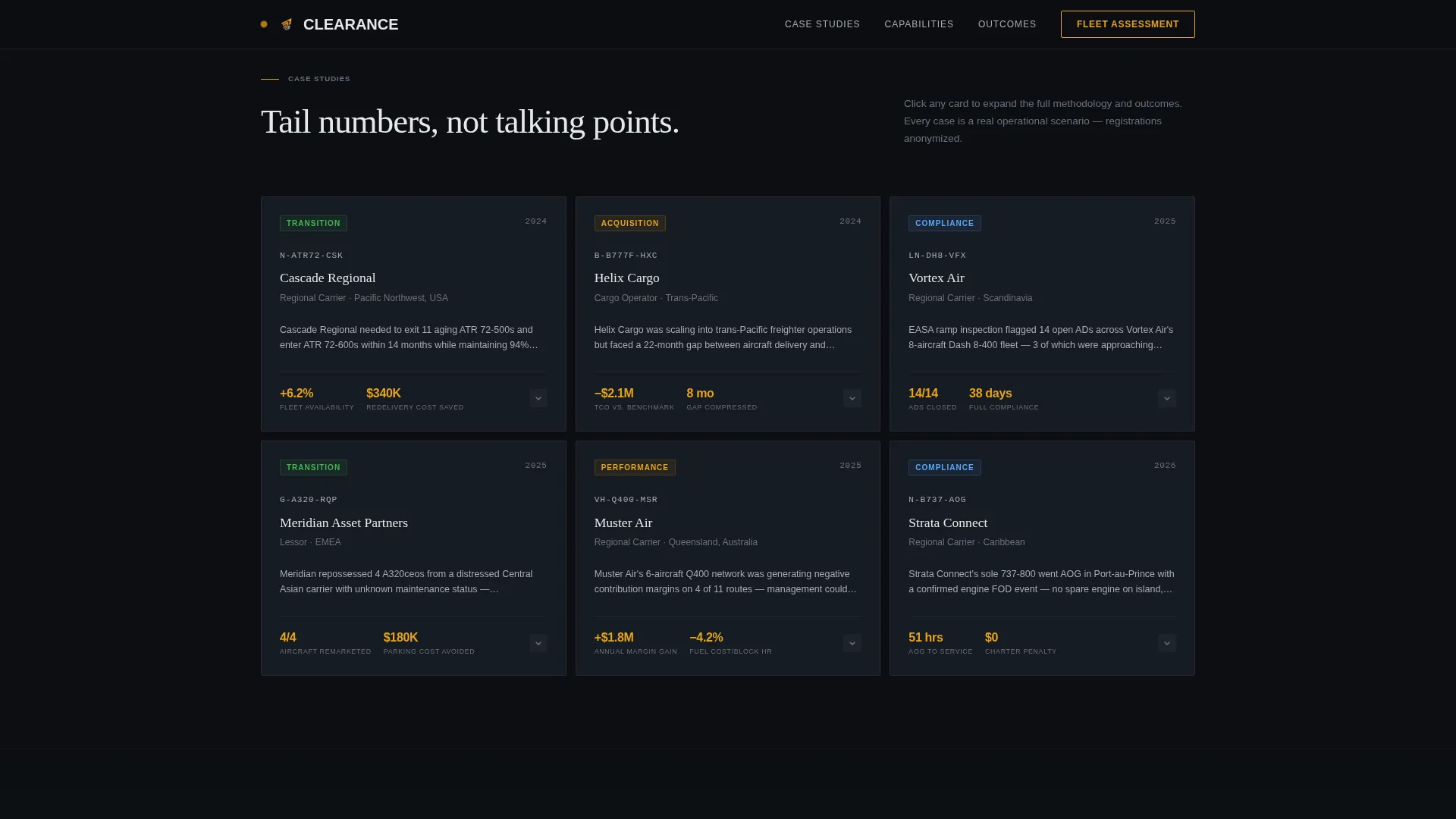This screenshot has height=819, width=1456.
Task: Click the CLEARANCE brand name
Action: (350, 24)
